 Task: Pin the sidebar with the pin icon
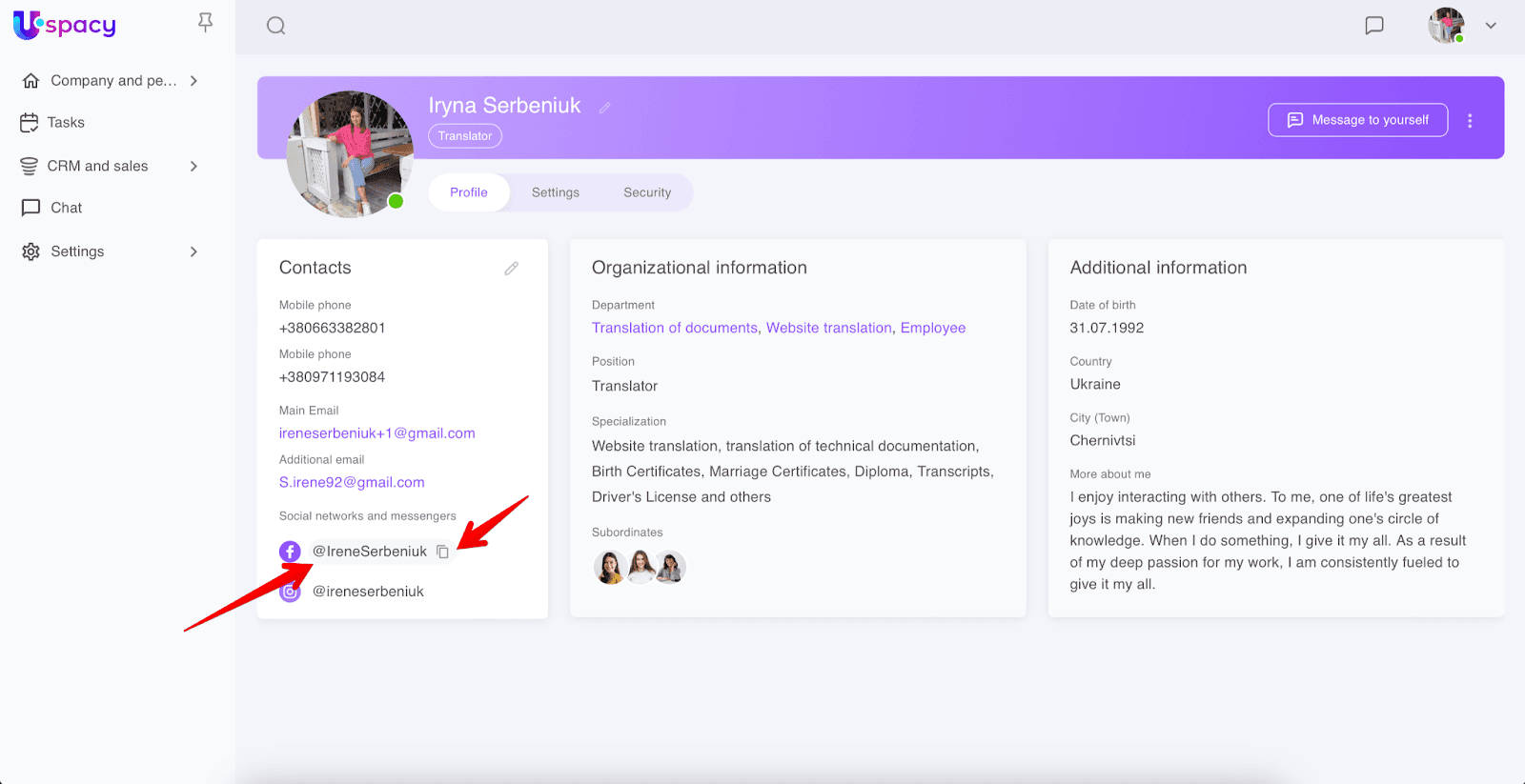click(x=205, y=22)
